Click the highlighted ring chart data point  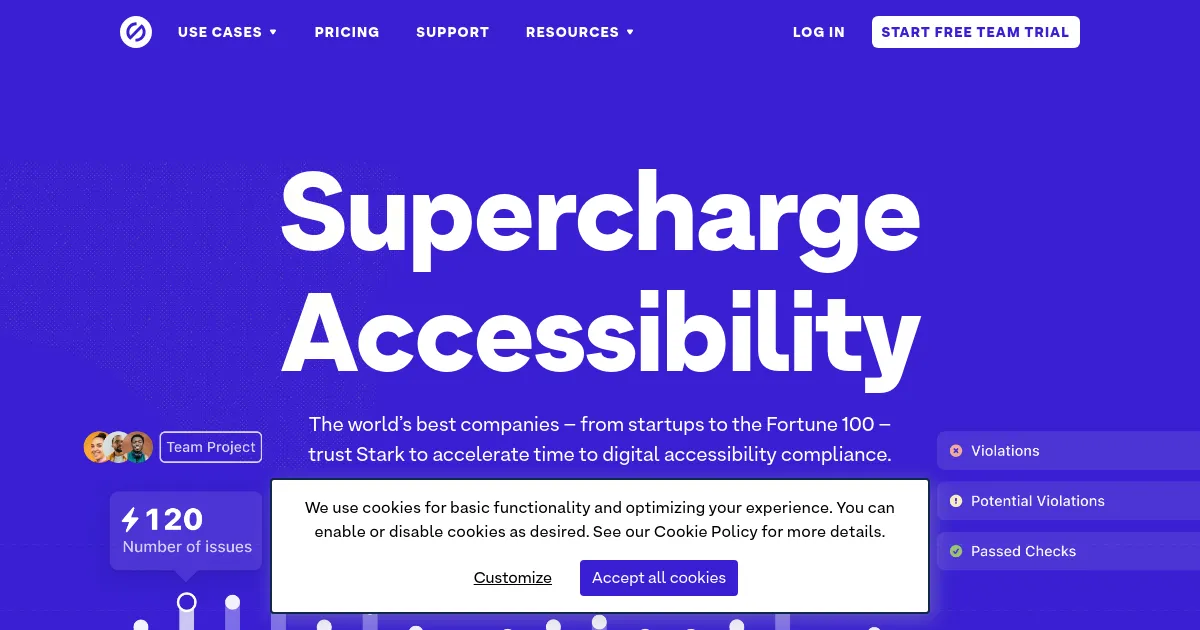pos(187,602)
